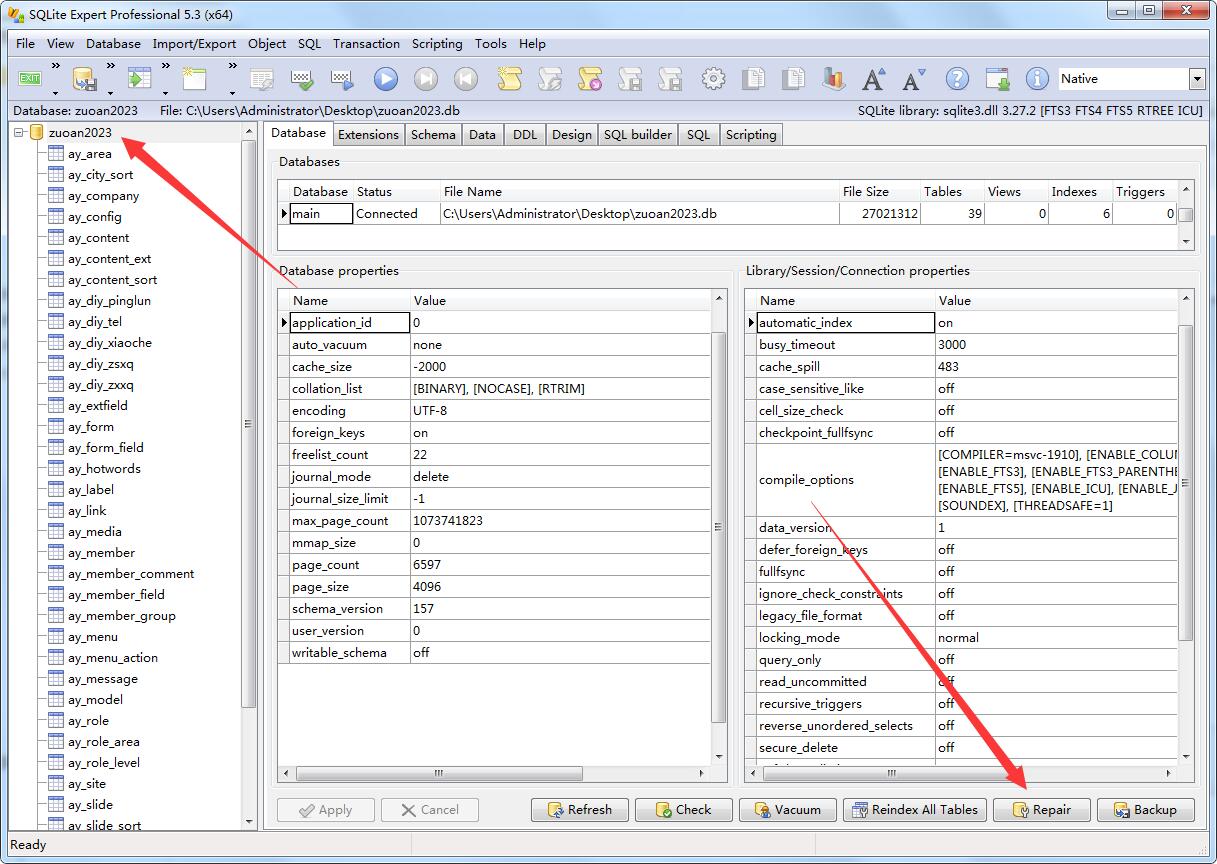
Task: Open the Native style dropdown
Action: [1197, 79]
